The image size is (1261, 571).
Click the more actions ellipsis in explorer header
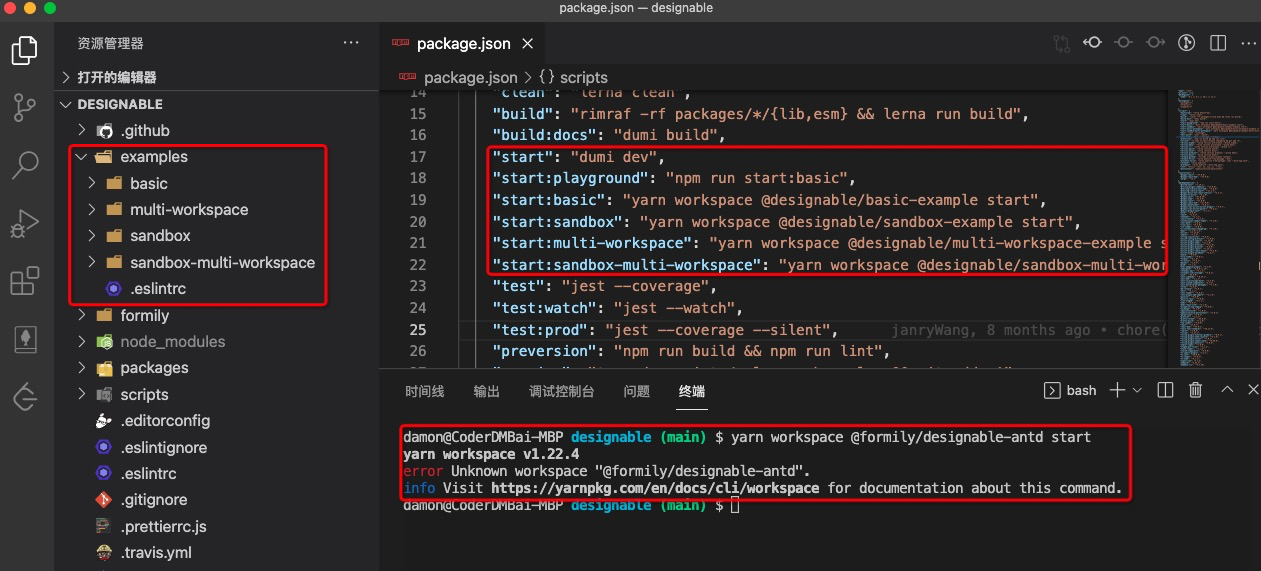coord(350,43)
